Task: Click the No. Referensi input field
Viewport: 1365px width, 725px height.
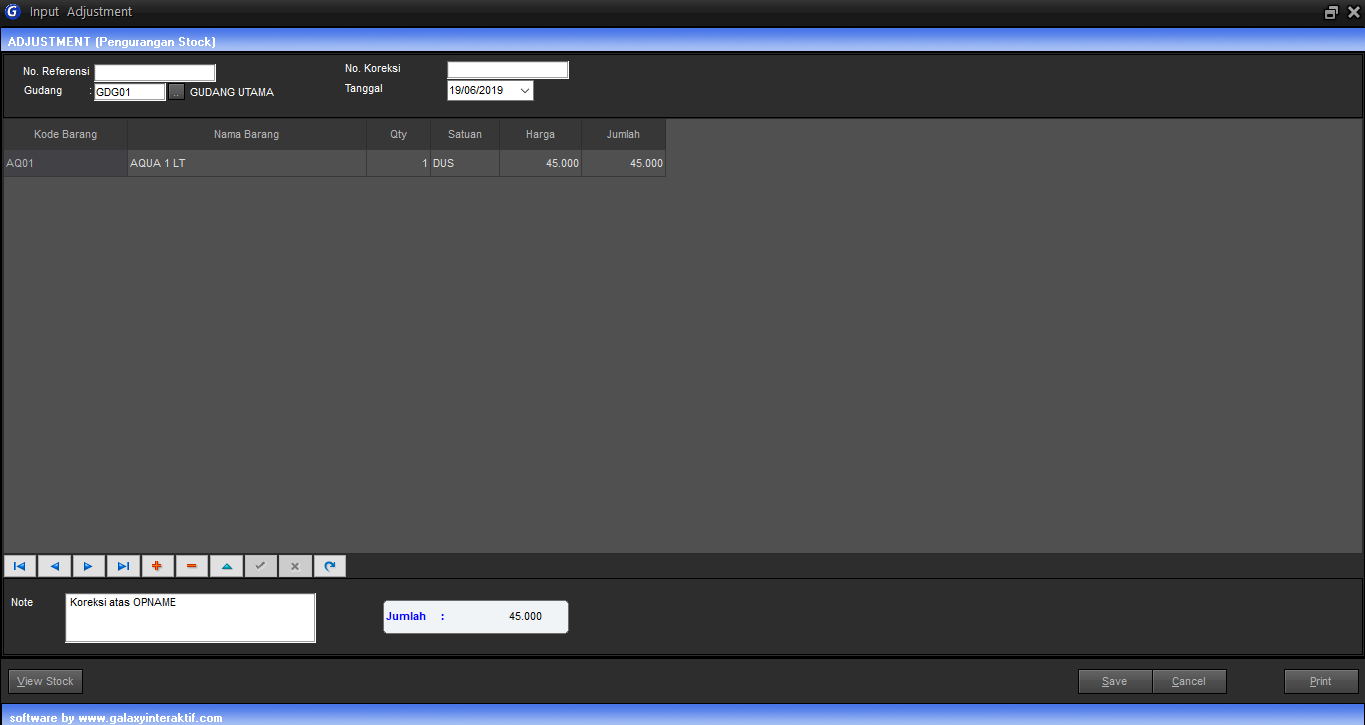Action: click(x=155, y=72)
